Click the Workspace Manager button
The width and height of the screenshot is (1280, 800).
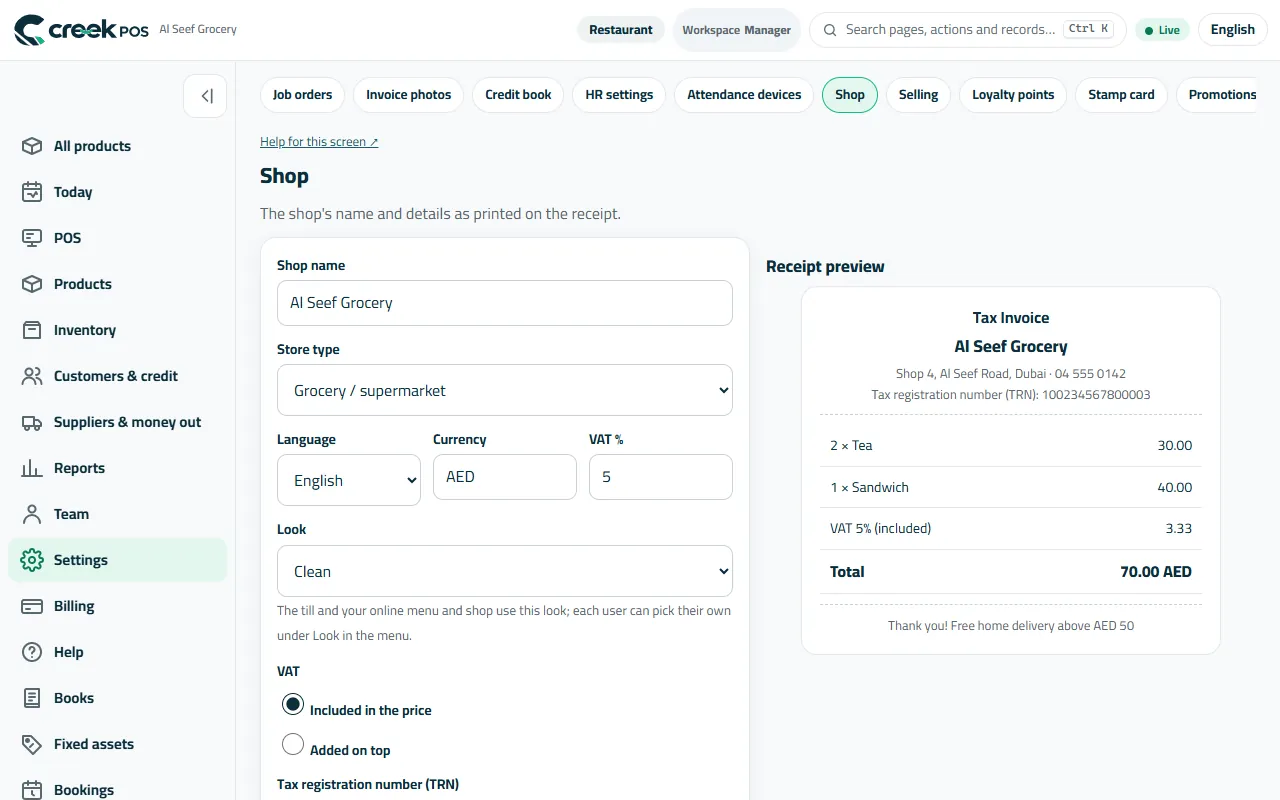coord(737,30)
